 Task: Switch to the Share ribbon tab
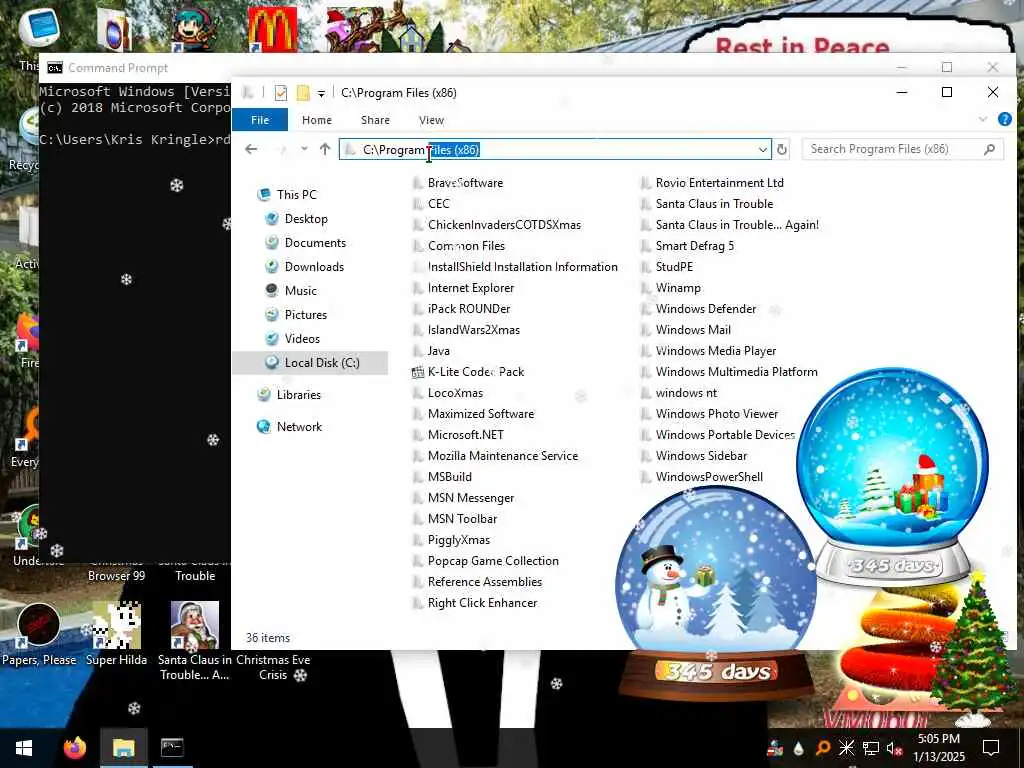pos(376,120)
